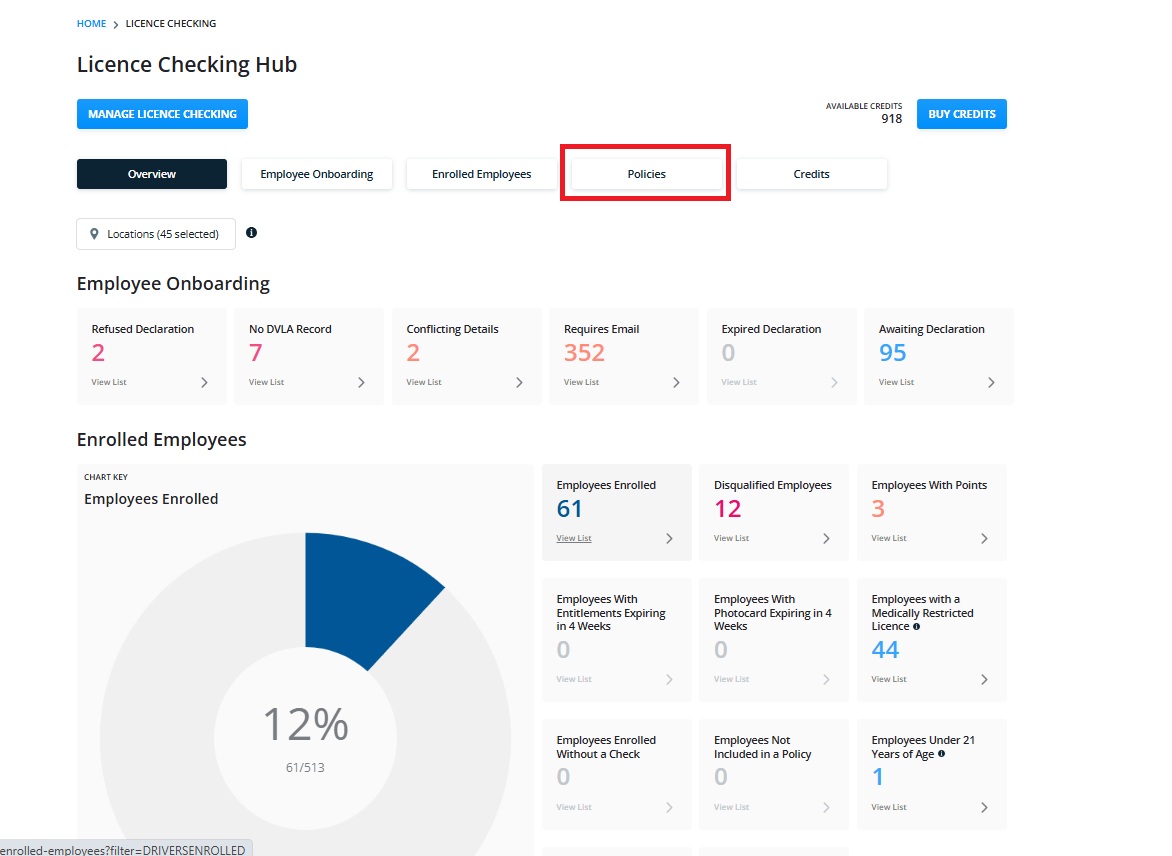Click the arrow on the Employees With Points card
The height and width of the screenshot is (856, 1172).
pyautogui.click(x=984, y=538)
